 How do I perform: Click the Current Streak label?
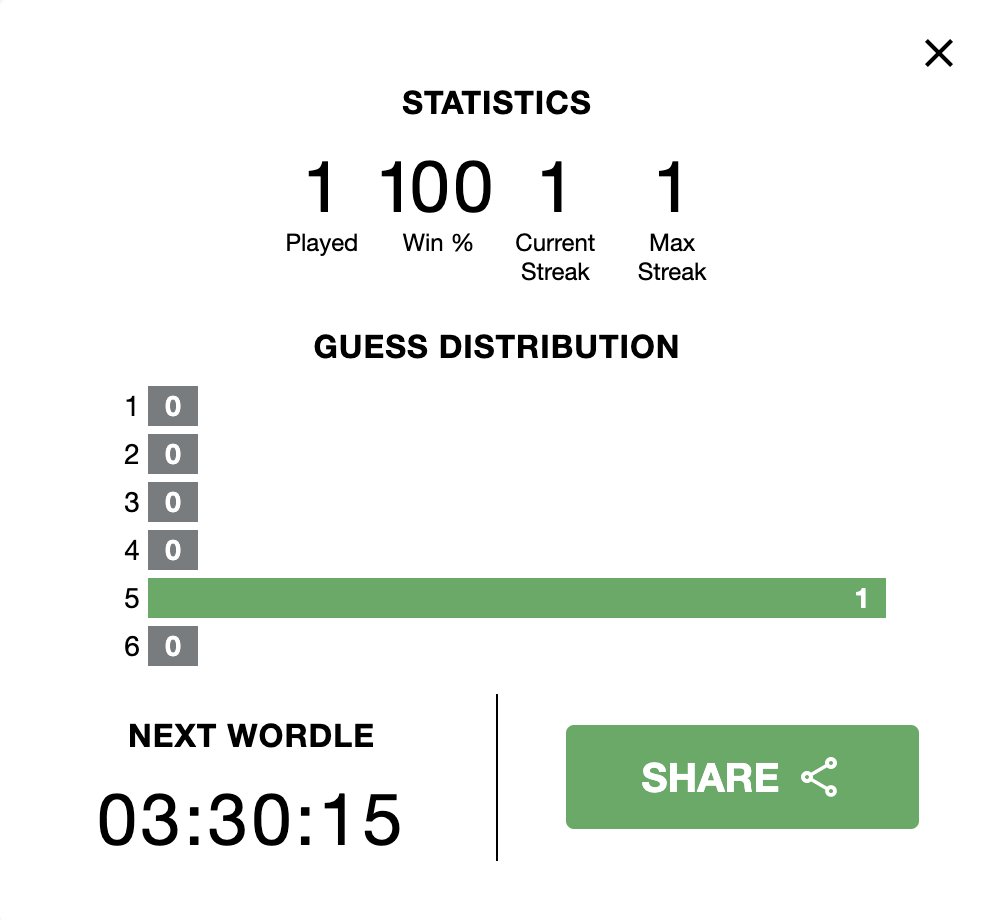pos(555,257)
